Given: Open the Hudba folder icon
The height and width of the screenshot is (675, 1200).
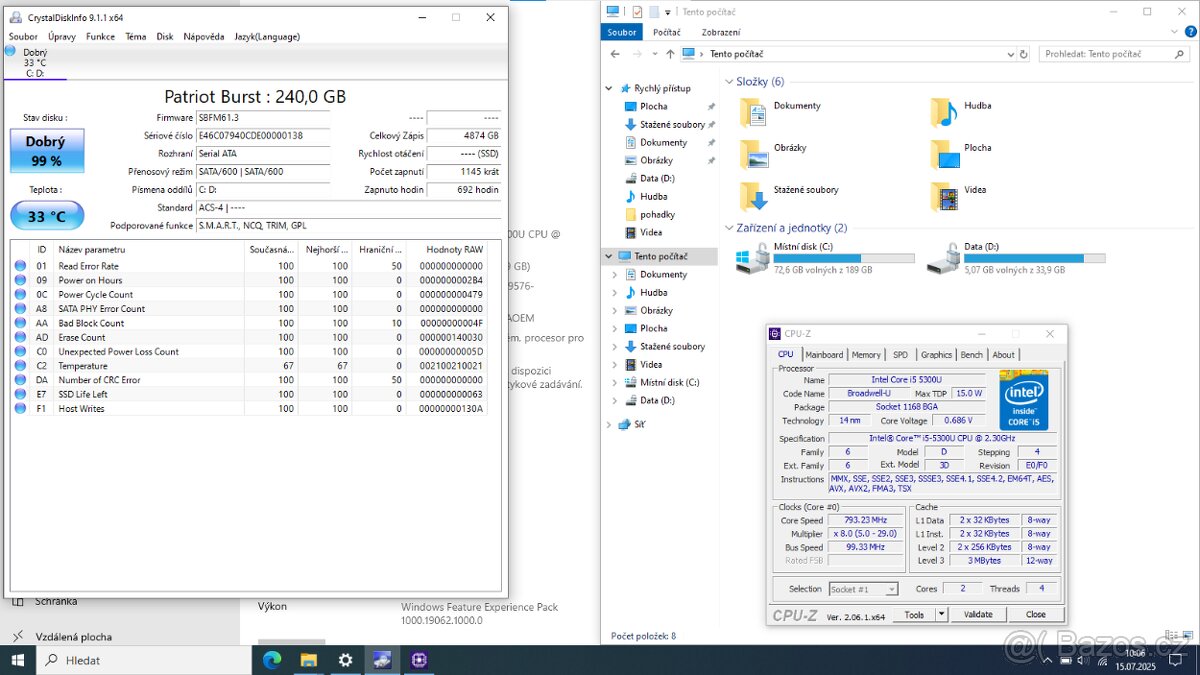Looking at the screenshot, I should pyautogui.click(x=941, y=110).
